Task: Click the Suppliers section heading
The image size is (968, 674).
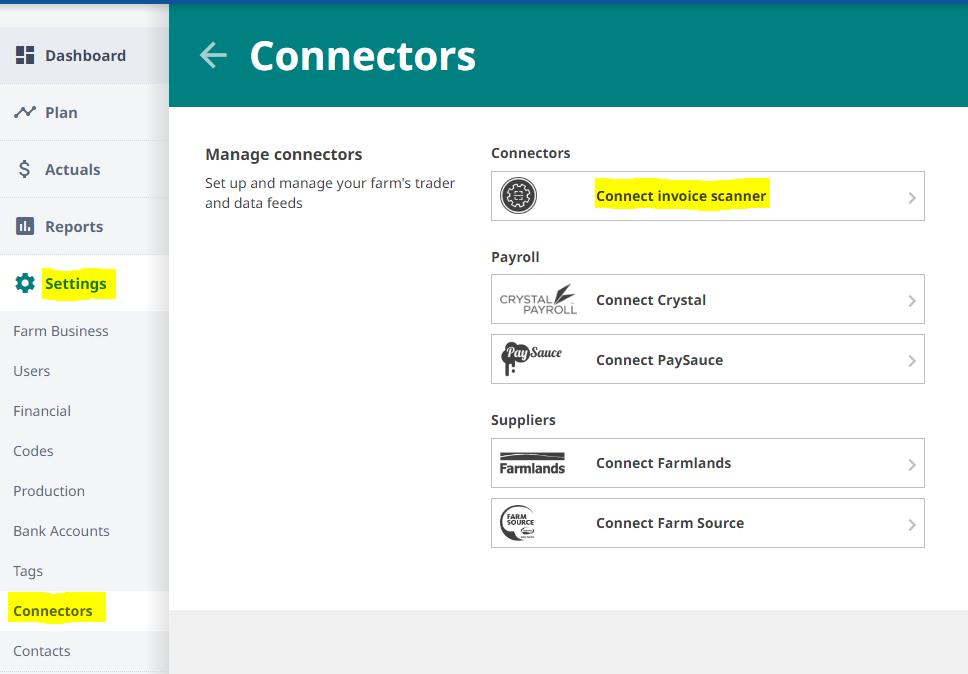Action: 523,420
